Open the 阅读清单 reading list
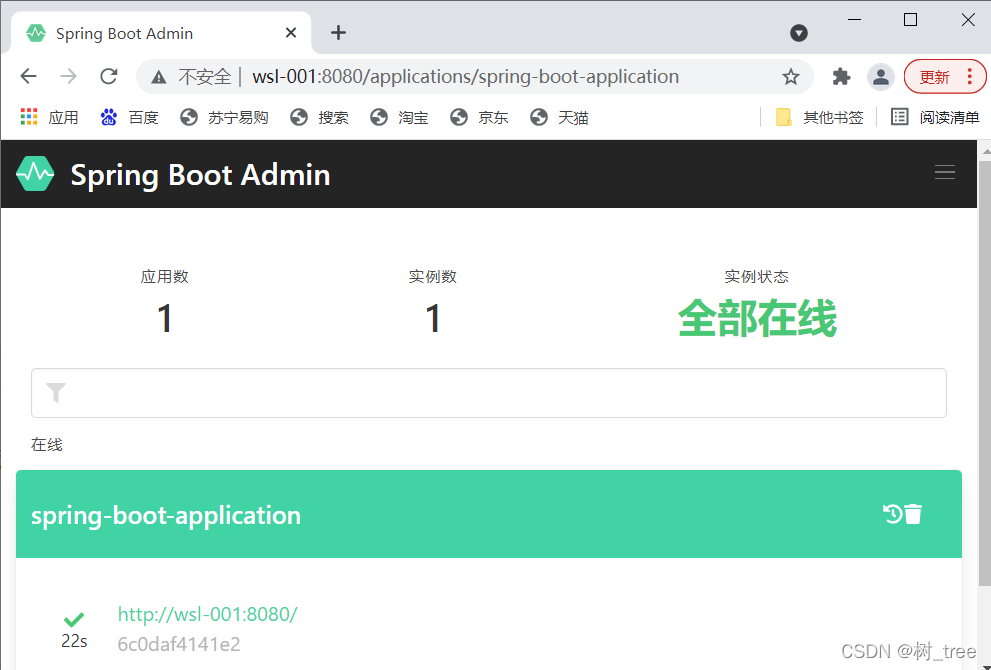 (935, 117)
